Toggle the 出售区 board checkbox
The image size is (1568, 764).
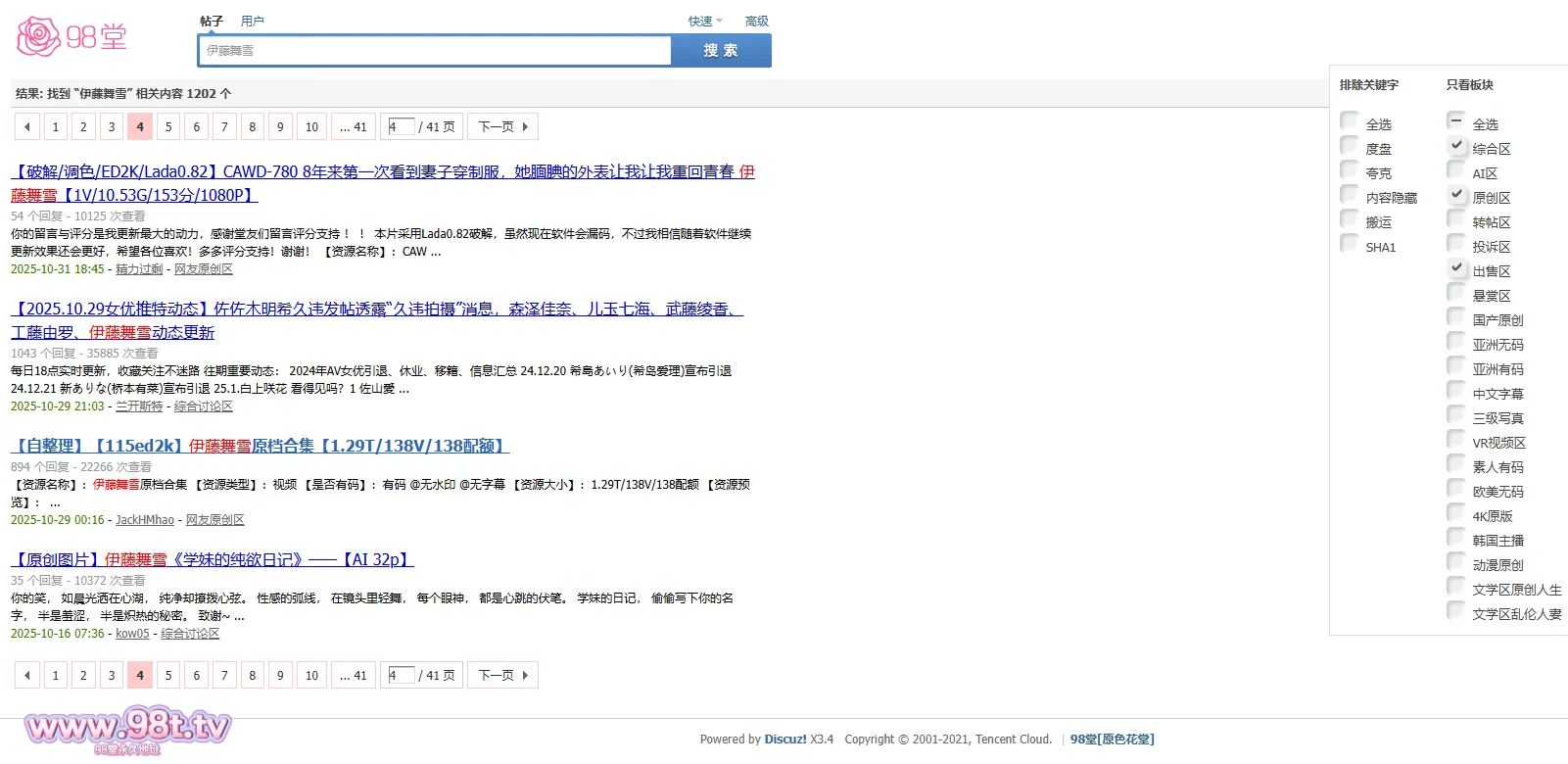(1456, 268)
